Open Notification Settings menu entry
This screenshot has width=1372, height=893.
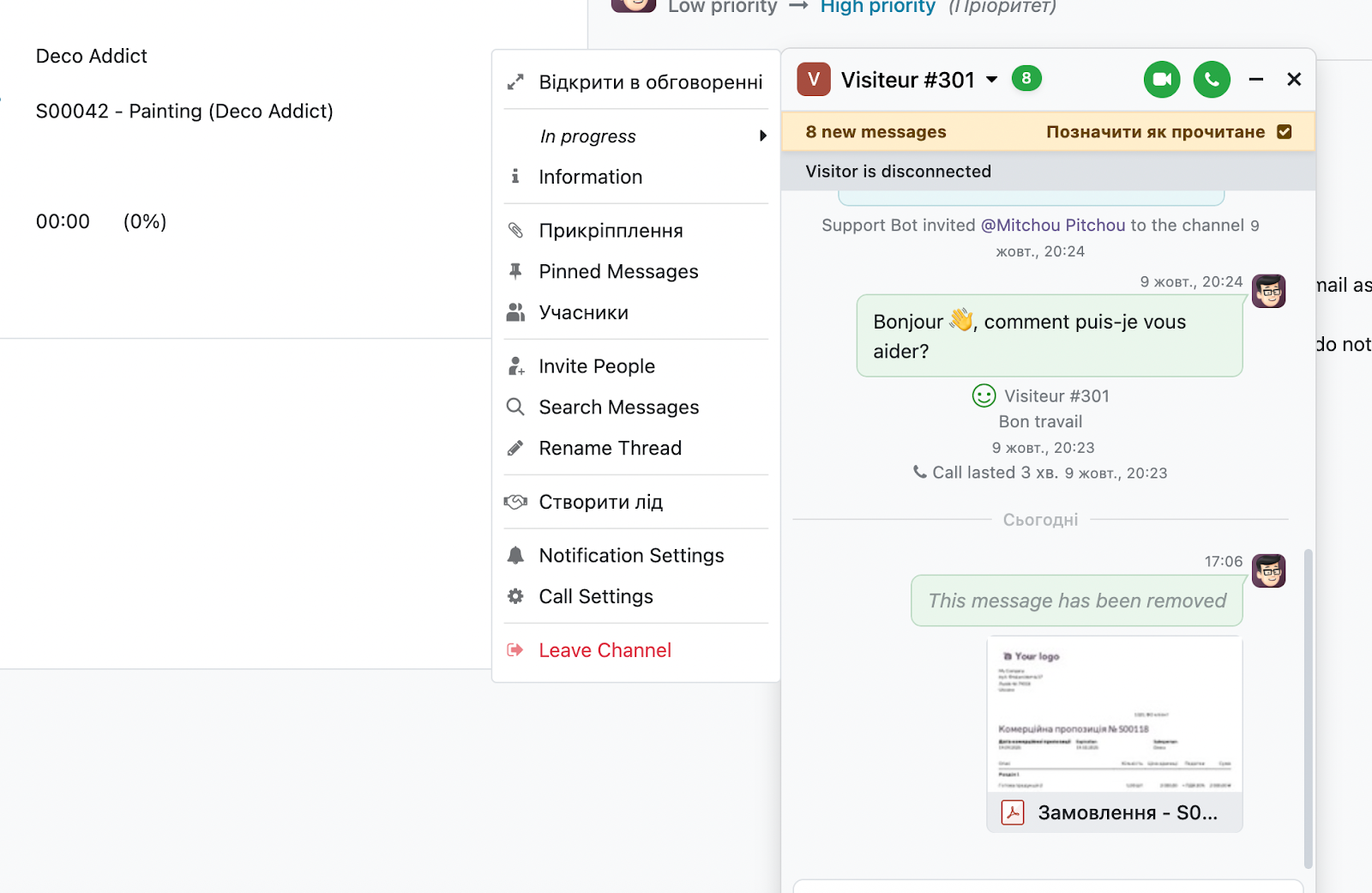point(631,556)
